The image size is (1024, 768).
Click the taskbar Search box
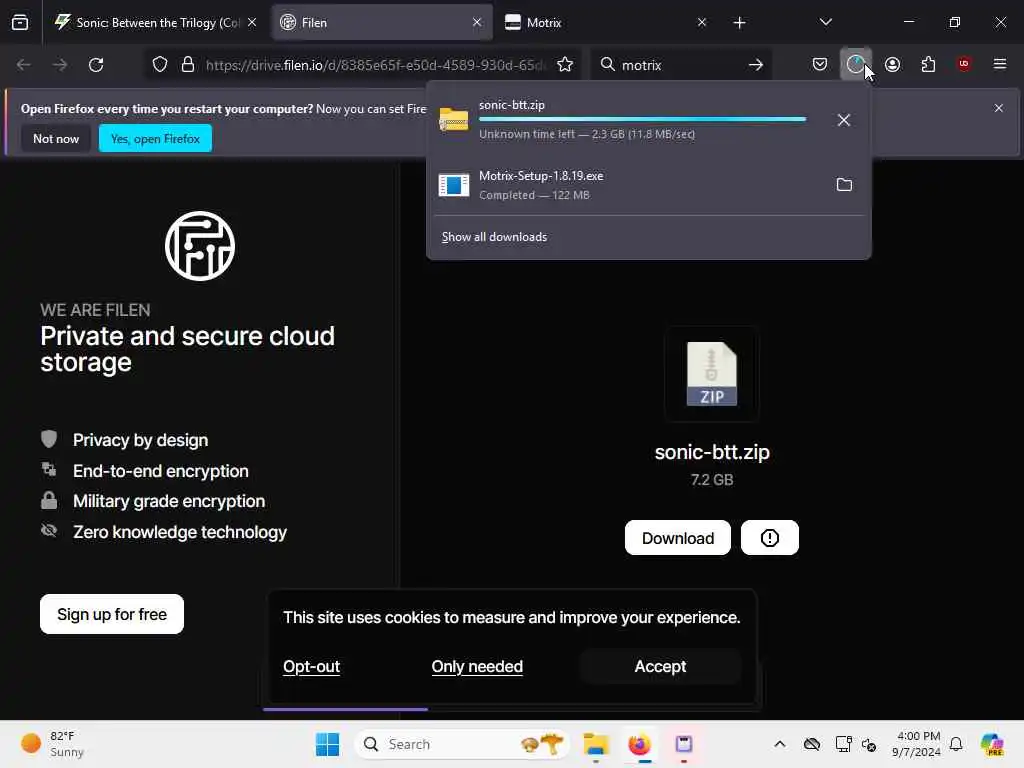coord(461,744)
